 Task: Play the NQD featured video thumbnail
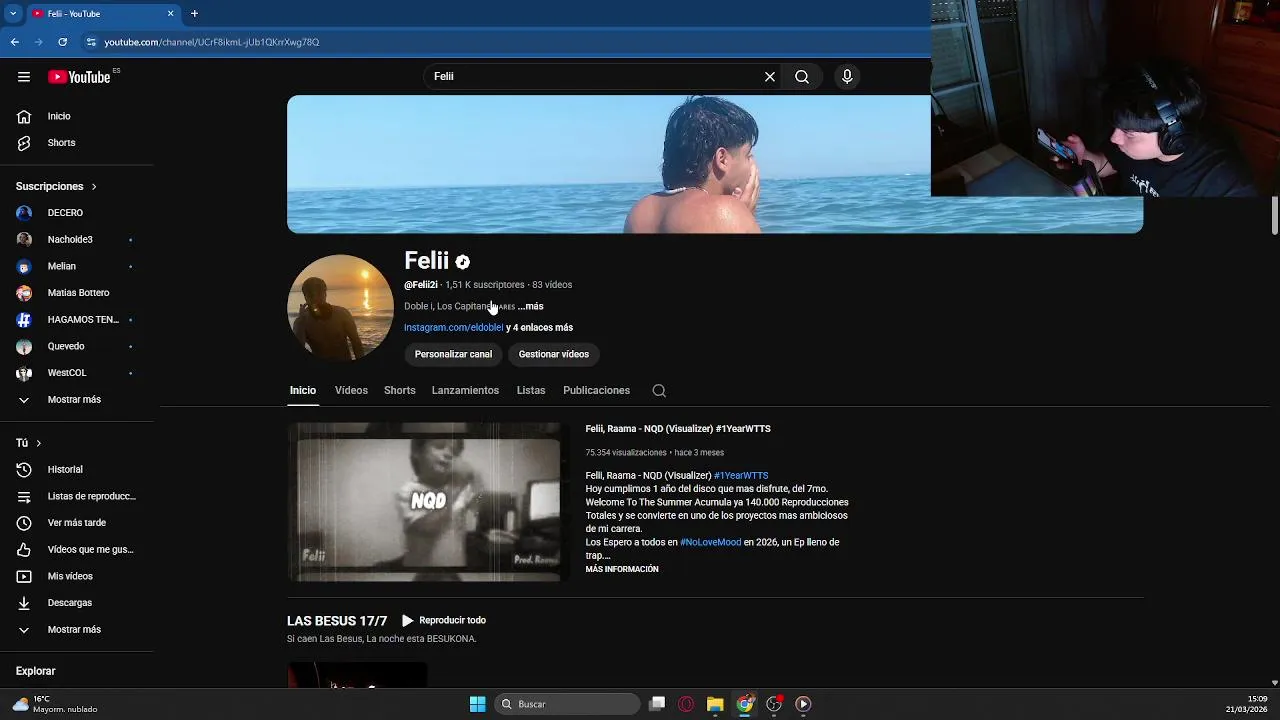pyautogui.click(x=429, y=502)
